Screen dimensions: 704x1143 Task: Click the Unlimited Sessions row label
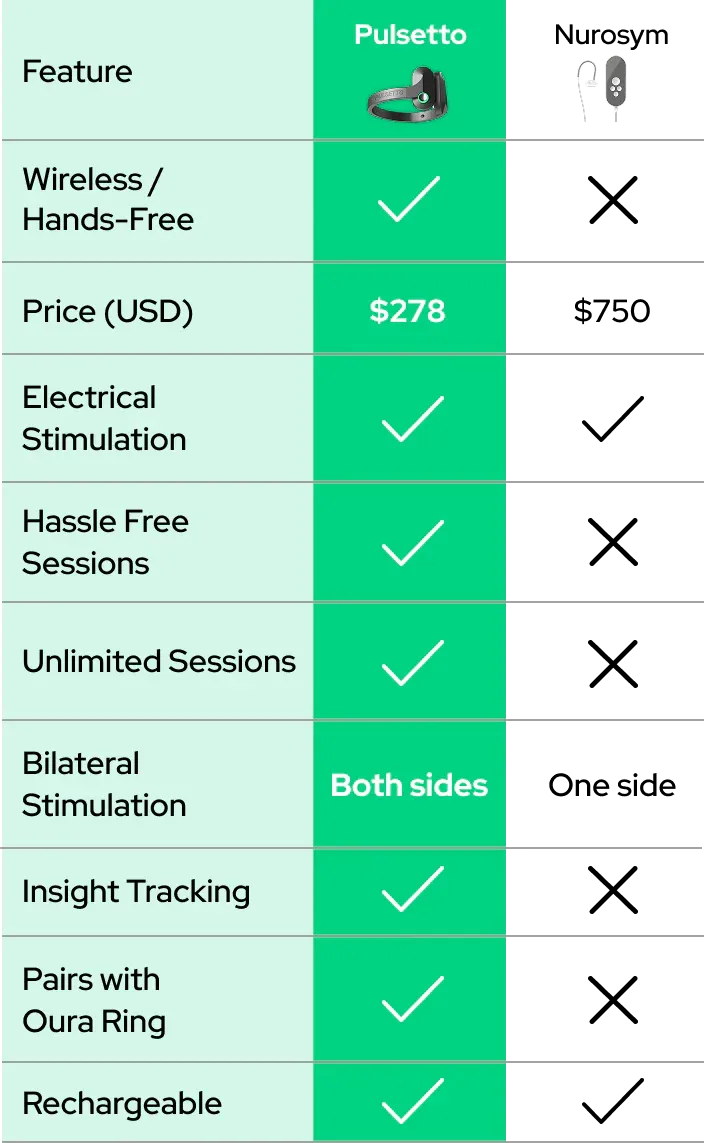(x=159, y=661)
